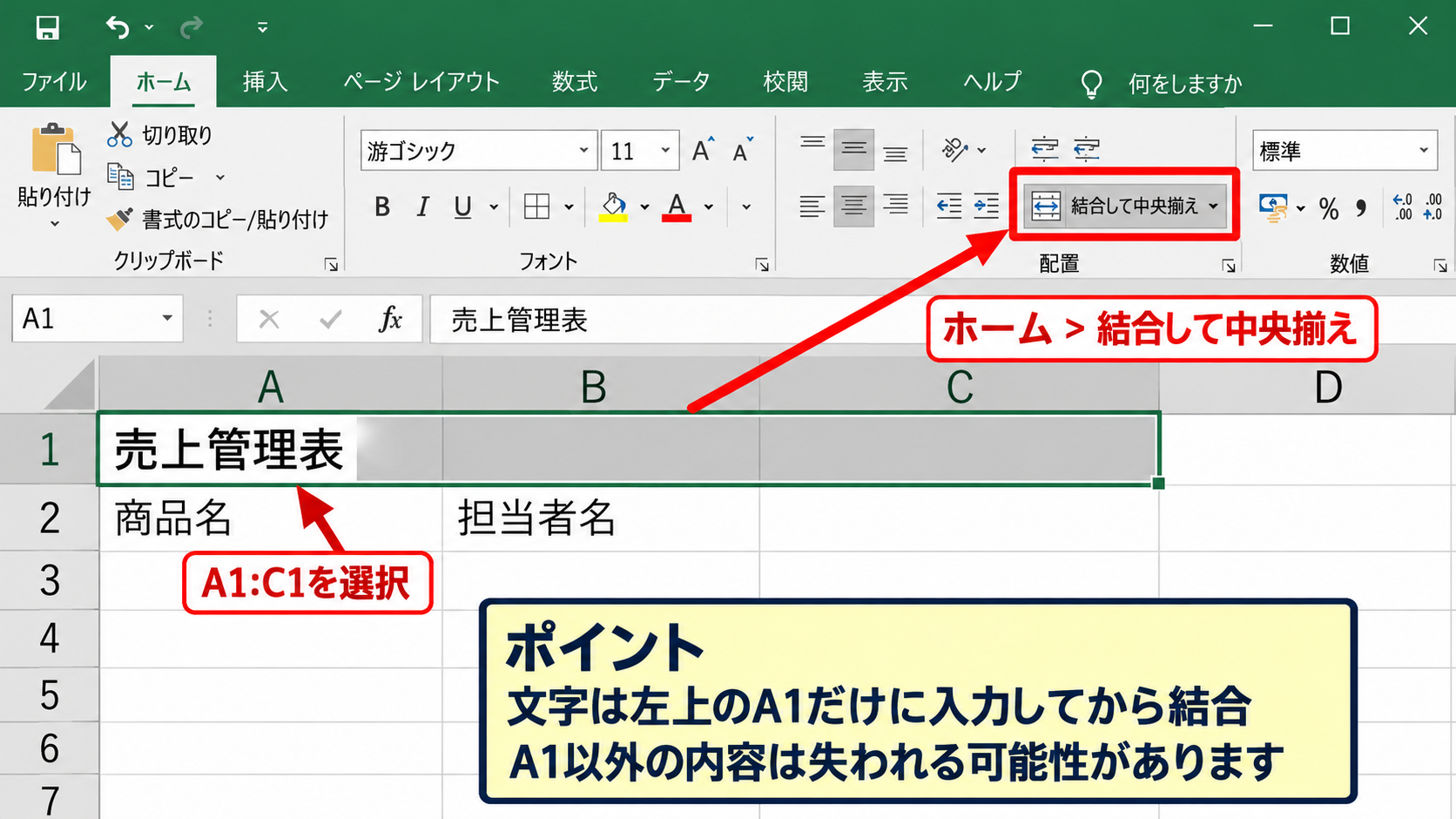Click the 何をしますか search field
The height and width of the screenshot is (819, 1456).
pyautogui.click(x=1185, y=84)
